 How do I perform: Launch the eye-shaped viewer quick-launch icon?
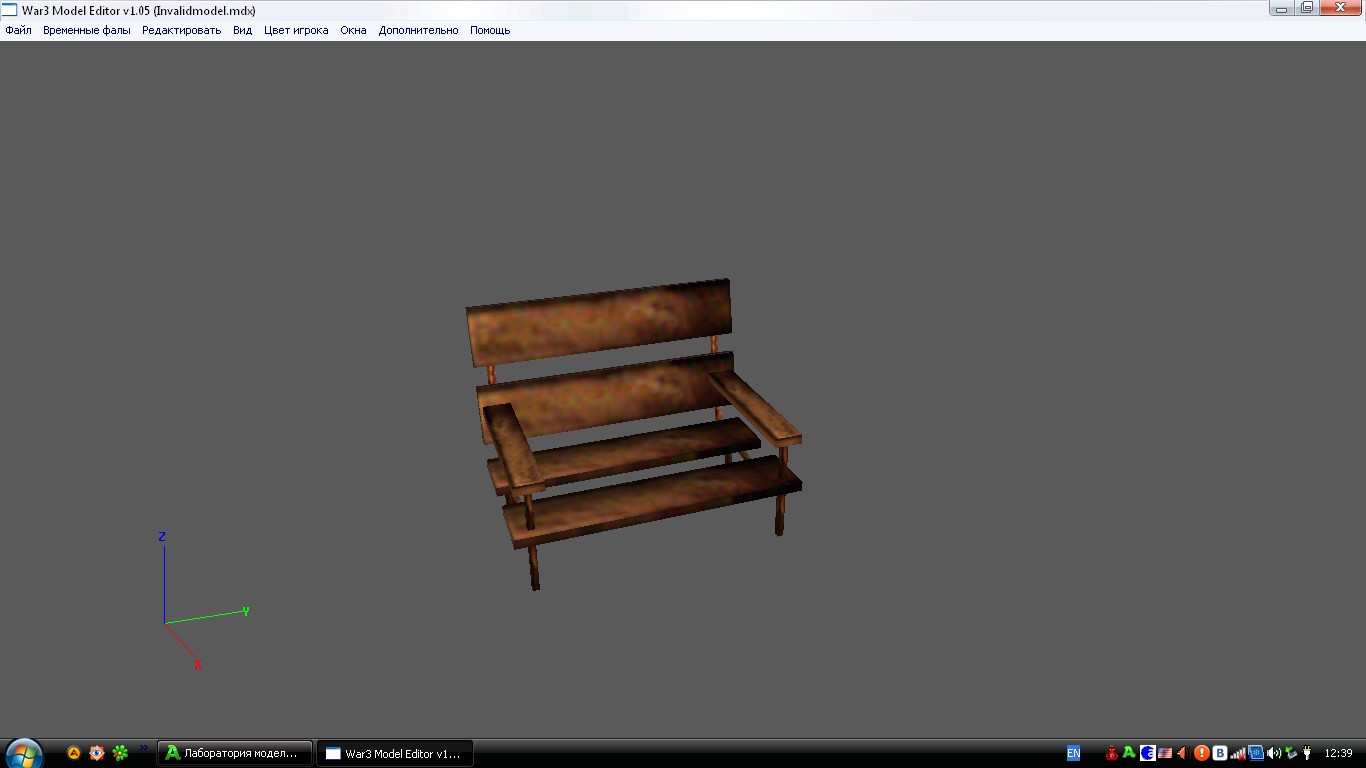coord(97,753)
